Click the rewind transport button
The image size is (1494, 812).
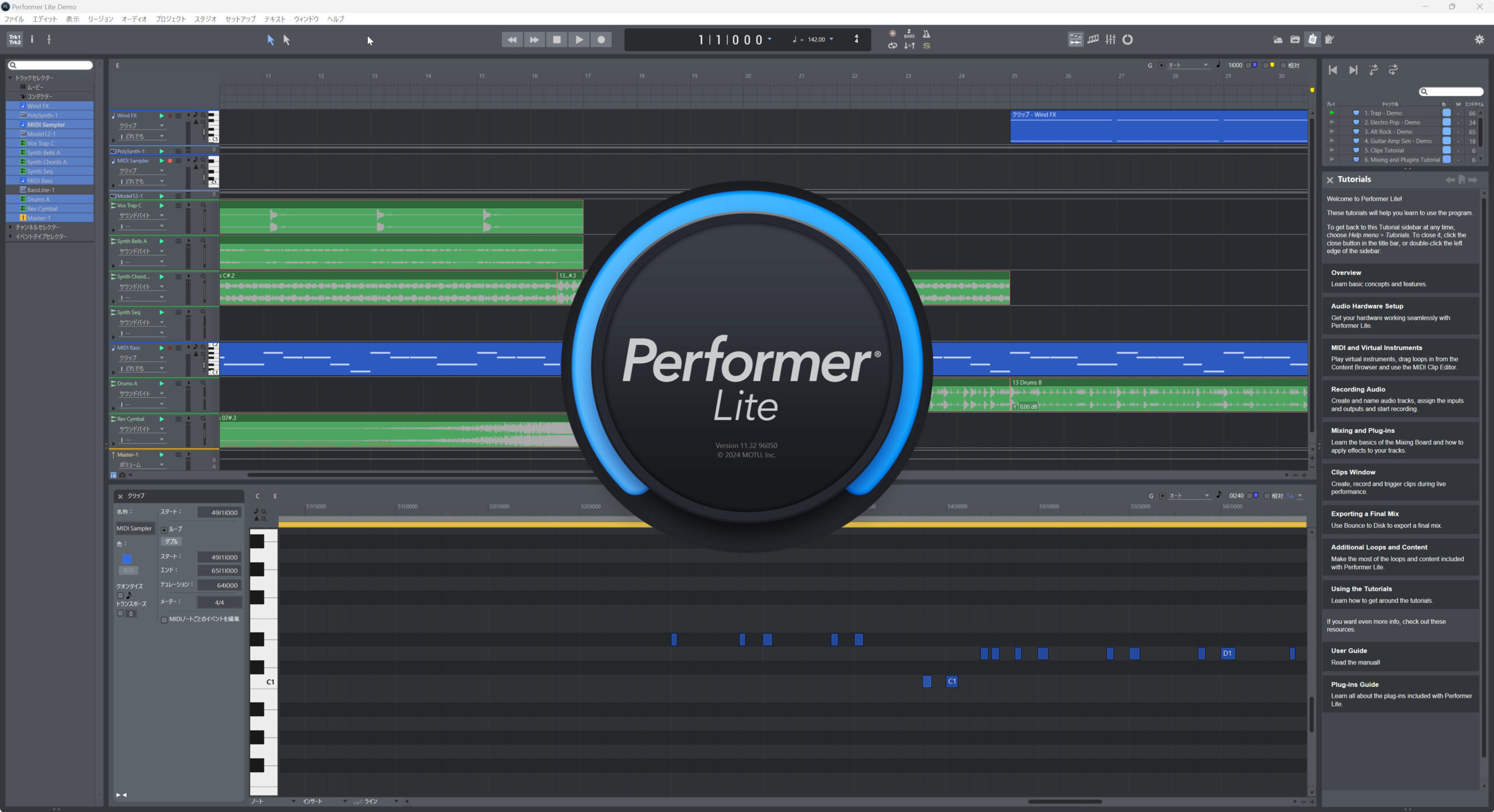click(x=512, y=40)
